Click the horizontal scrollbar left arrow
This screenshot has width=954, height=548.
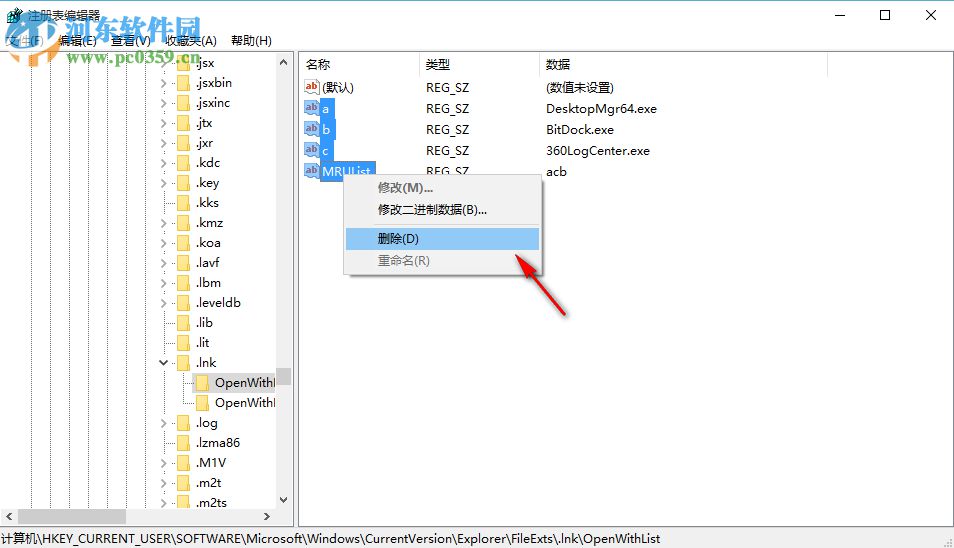click(9, 516)
